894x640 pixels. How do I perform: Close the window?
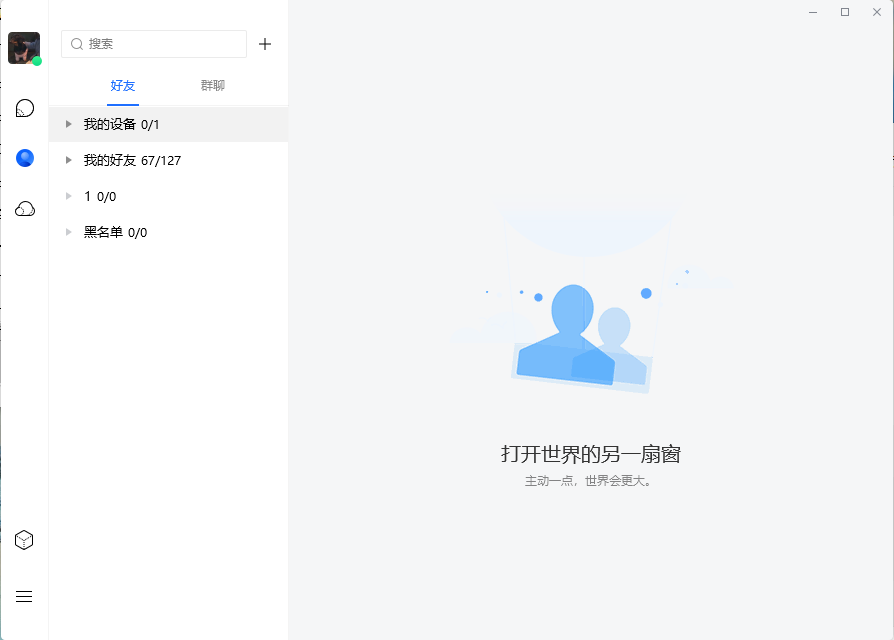pyautogui.click(x=877, y=12)
